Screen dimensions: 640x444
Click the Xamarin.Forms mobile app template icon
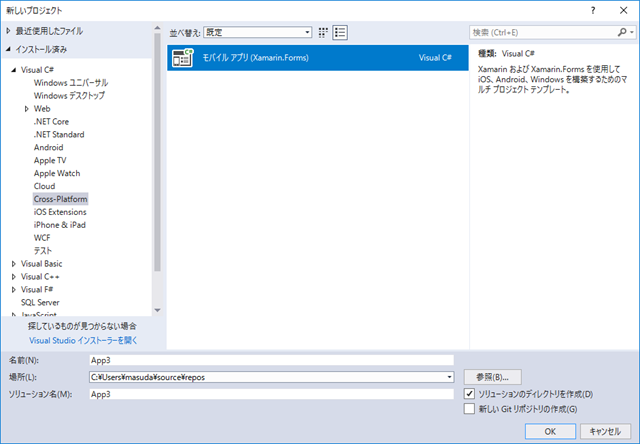(182, 58)
